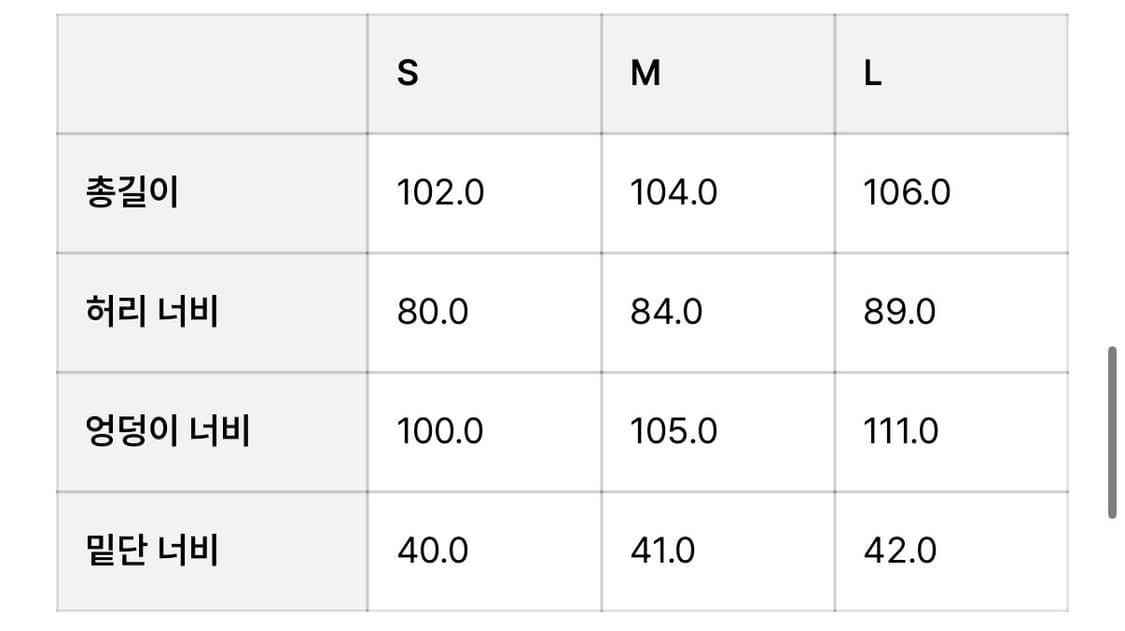Click the 89.0 waist width cell
The width and height of the screenshot is (1125, 631).
900,312
